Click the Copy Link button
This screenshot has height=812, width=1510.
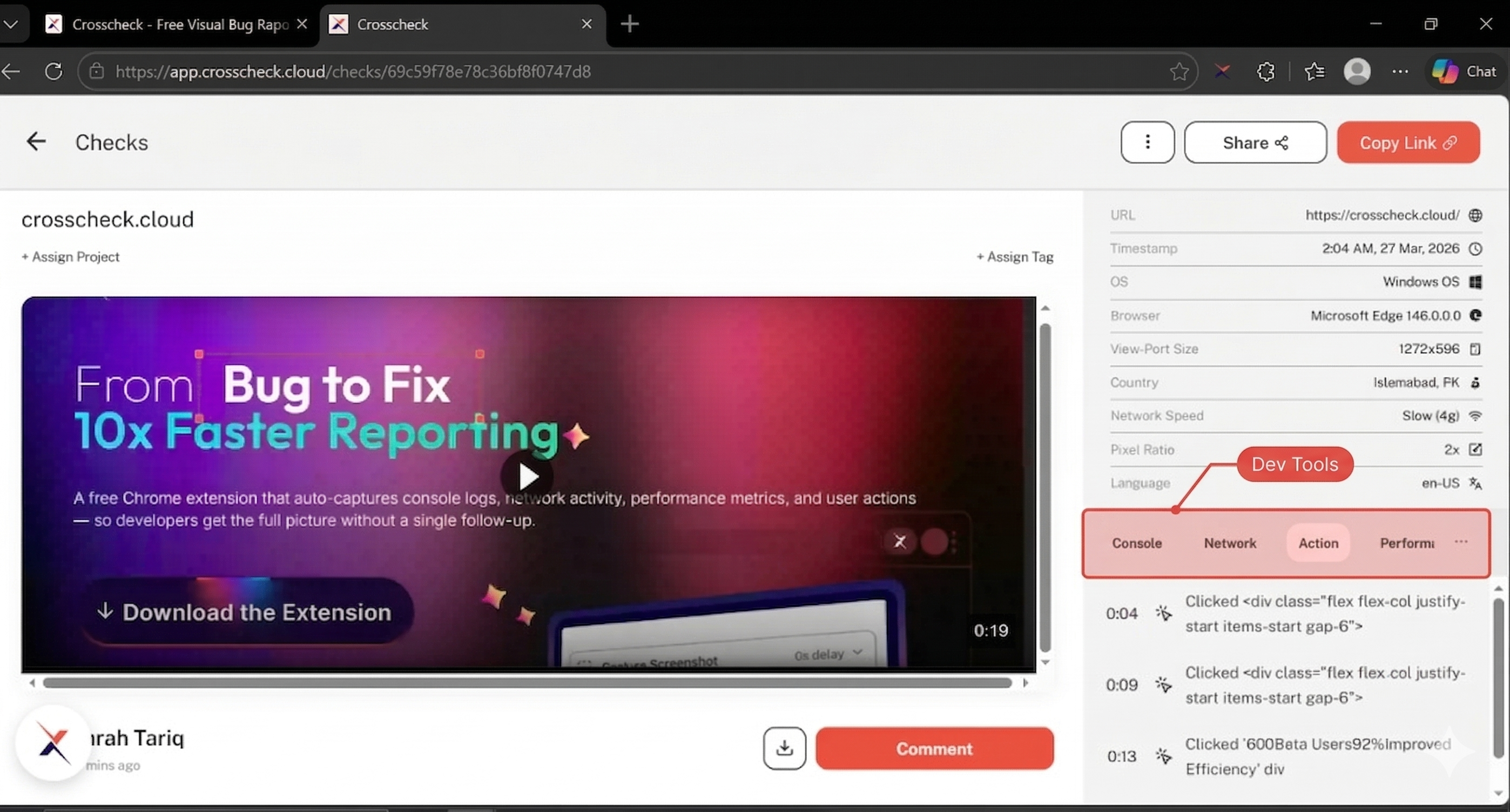[1408, 143]
